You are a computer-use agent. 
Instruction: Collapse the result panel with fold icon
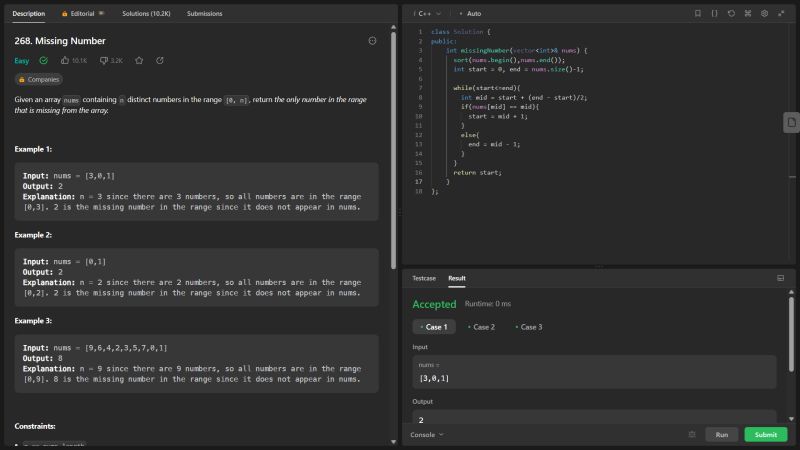click(780, 278)
